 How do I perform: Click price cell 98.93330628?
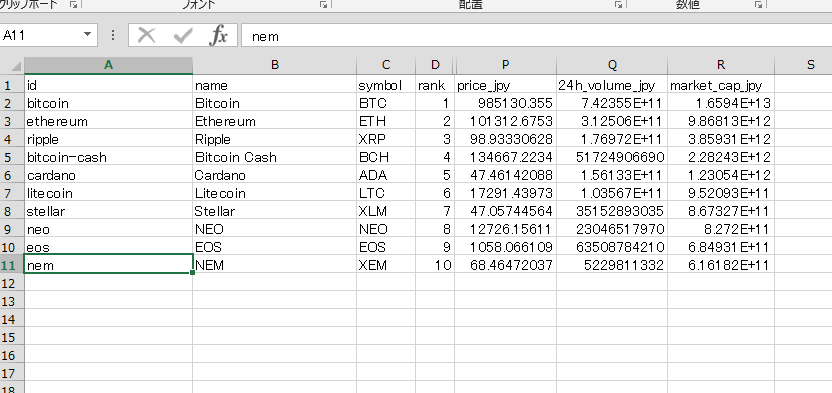(x=506, y=139)
